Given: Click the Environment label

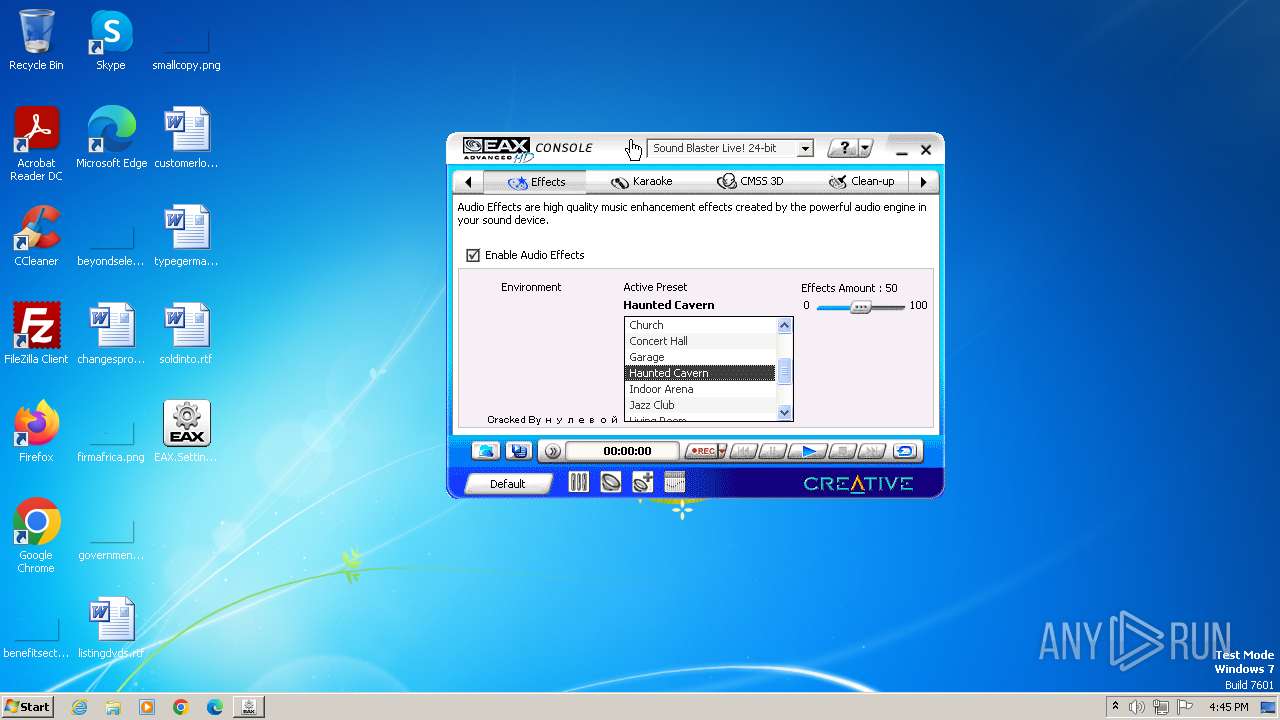Looking at the screenshot, I should (x=531, y=287).
